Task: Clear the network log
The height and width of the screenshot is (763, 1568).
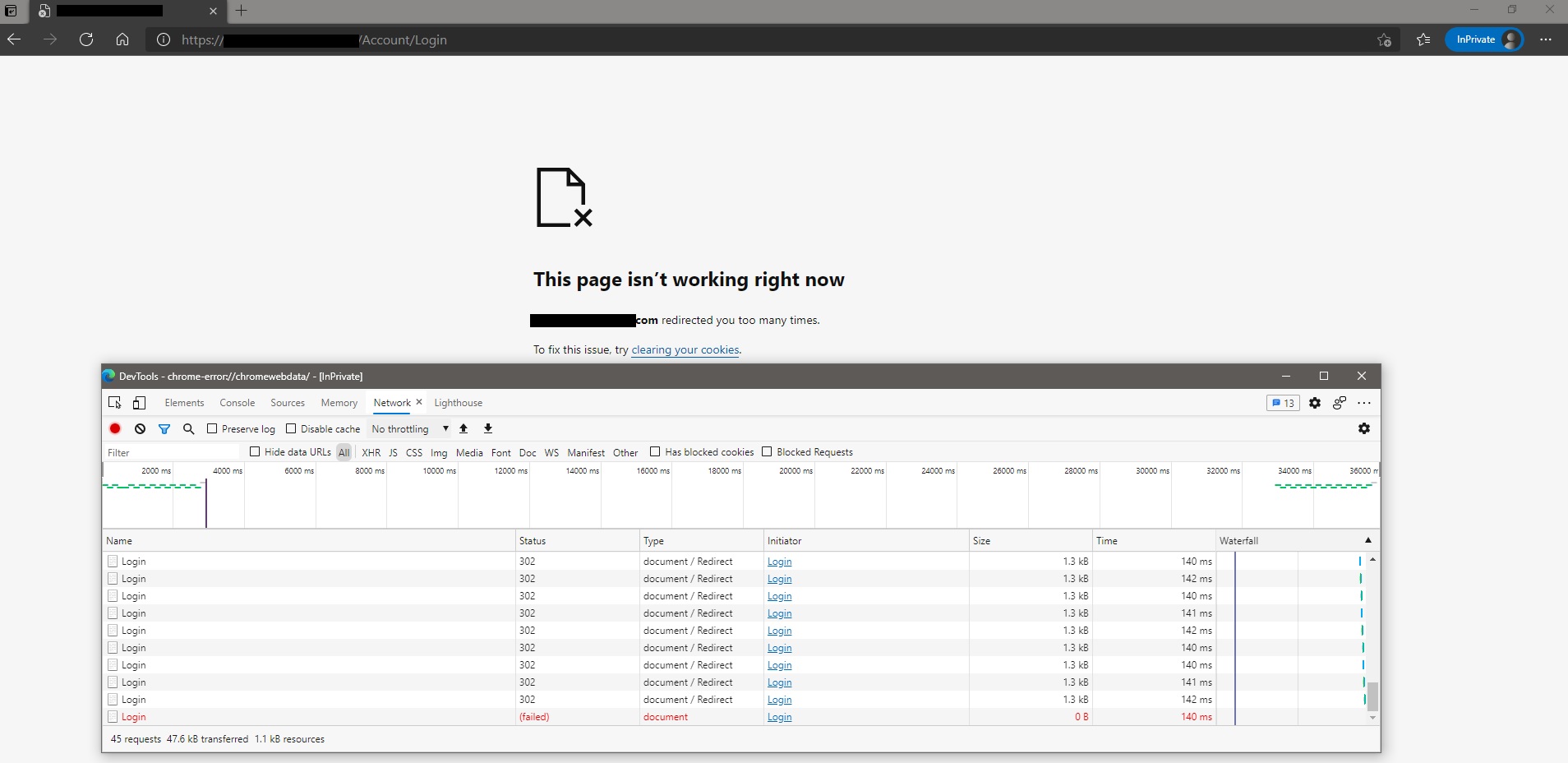Action: coord(140,428)
